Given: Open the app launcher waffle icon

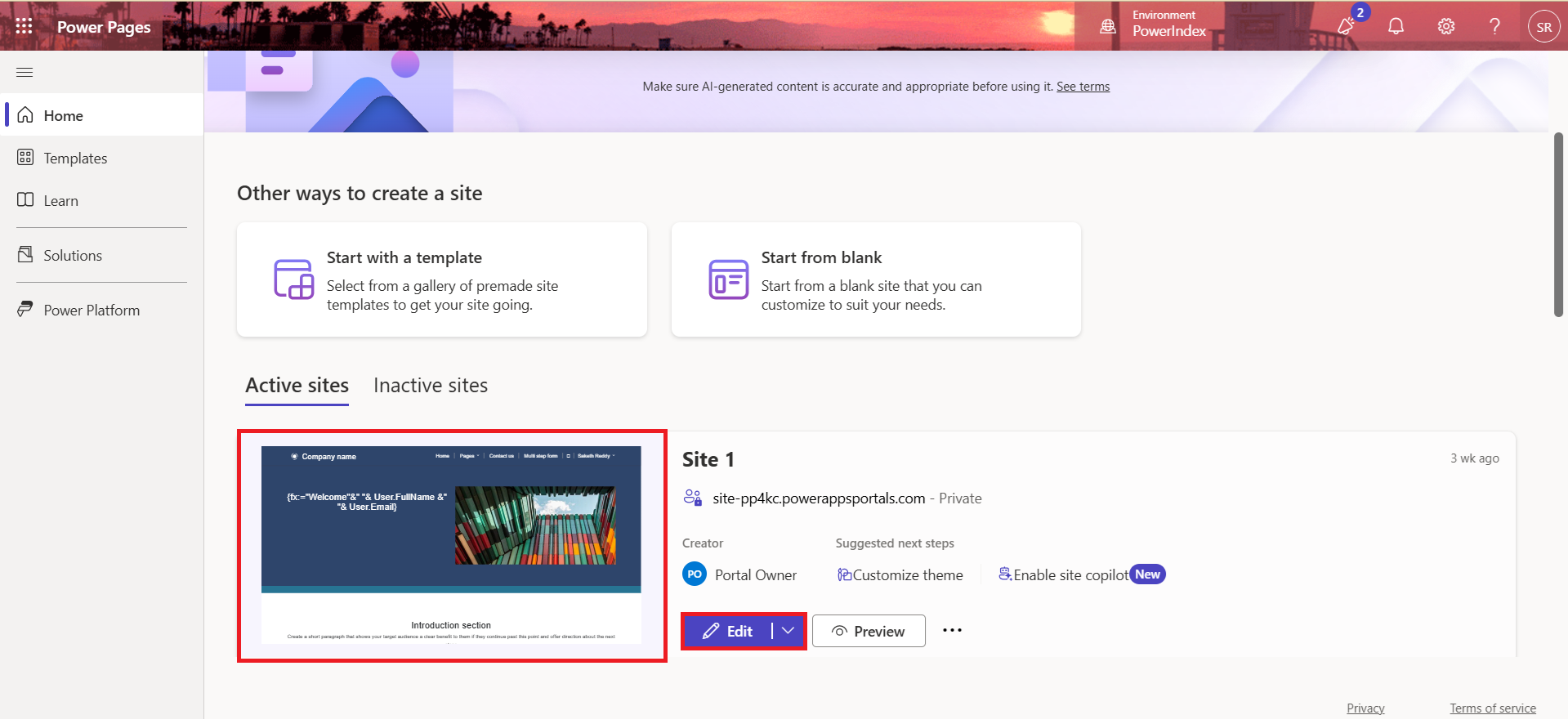Looking at the screenshot, I should coord(25,26).
